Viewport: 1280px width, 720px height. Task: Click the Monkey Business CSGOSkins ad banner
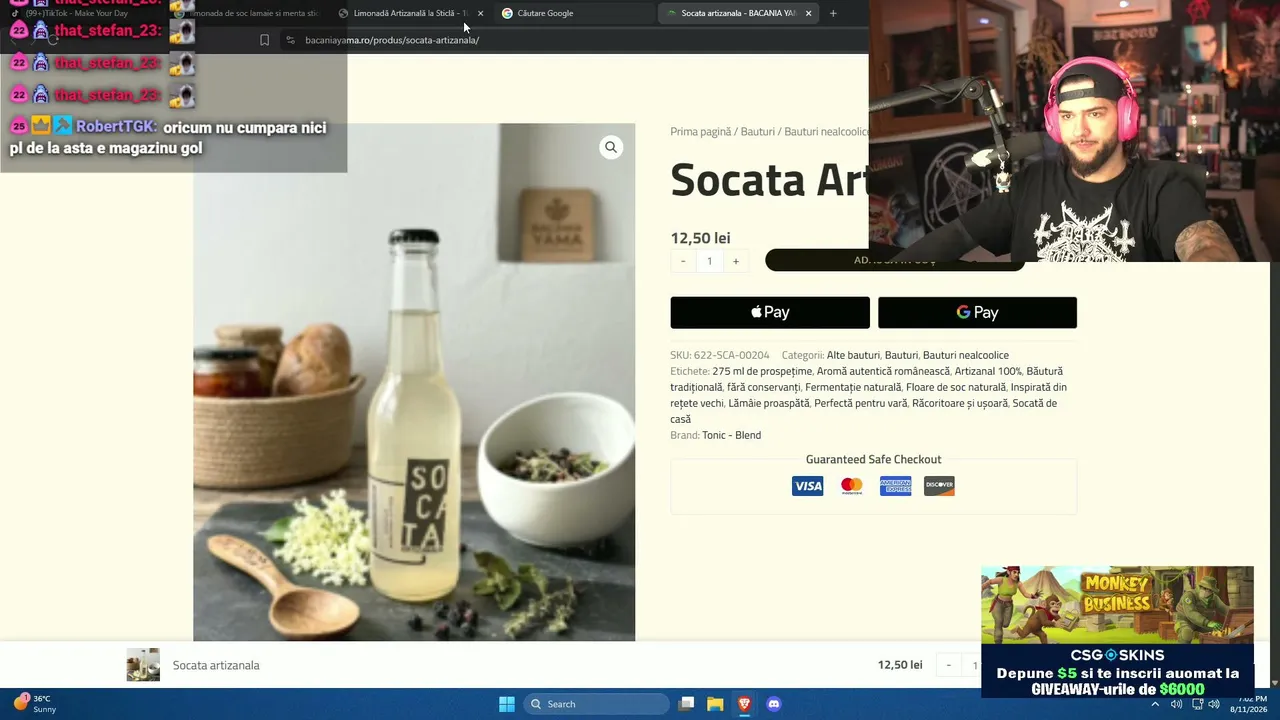click(x=1117, y=632)
